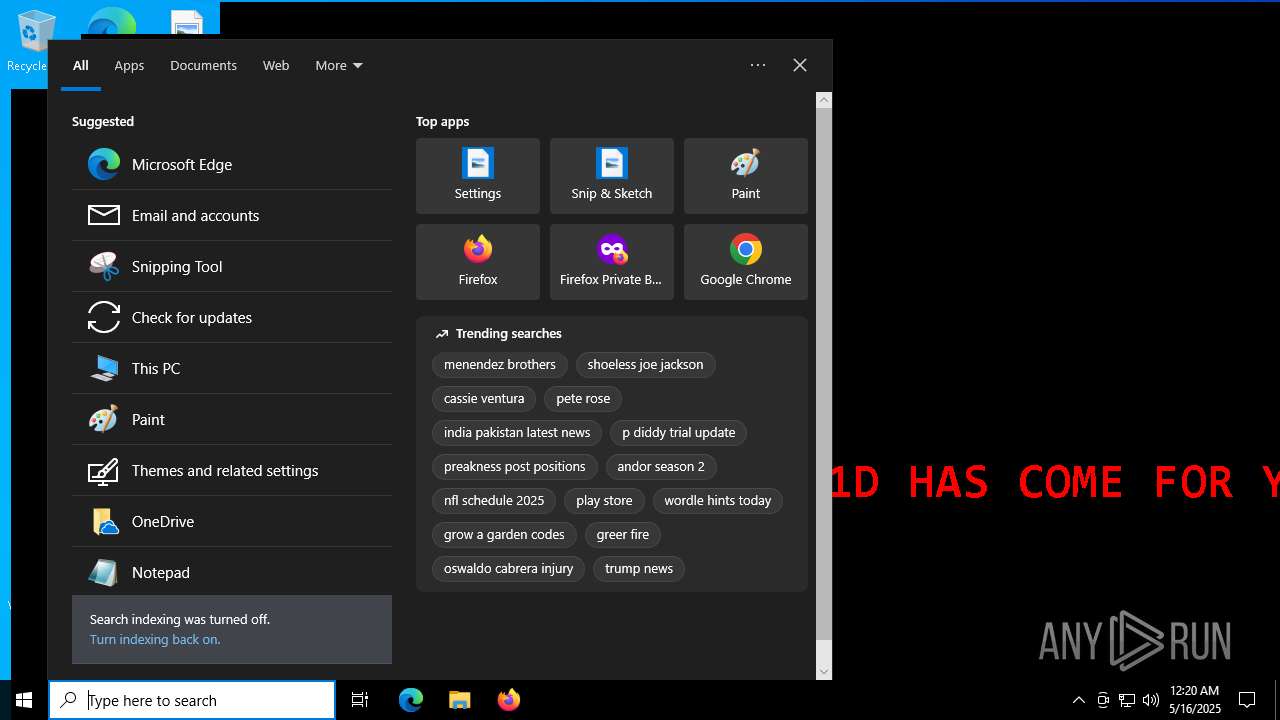Open Firefox from the taskbar

tap(508, 700)
